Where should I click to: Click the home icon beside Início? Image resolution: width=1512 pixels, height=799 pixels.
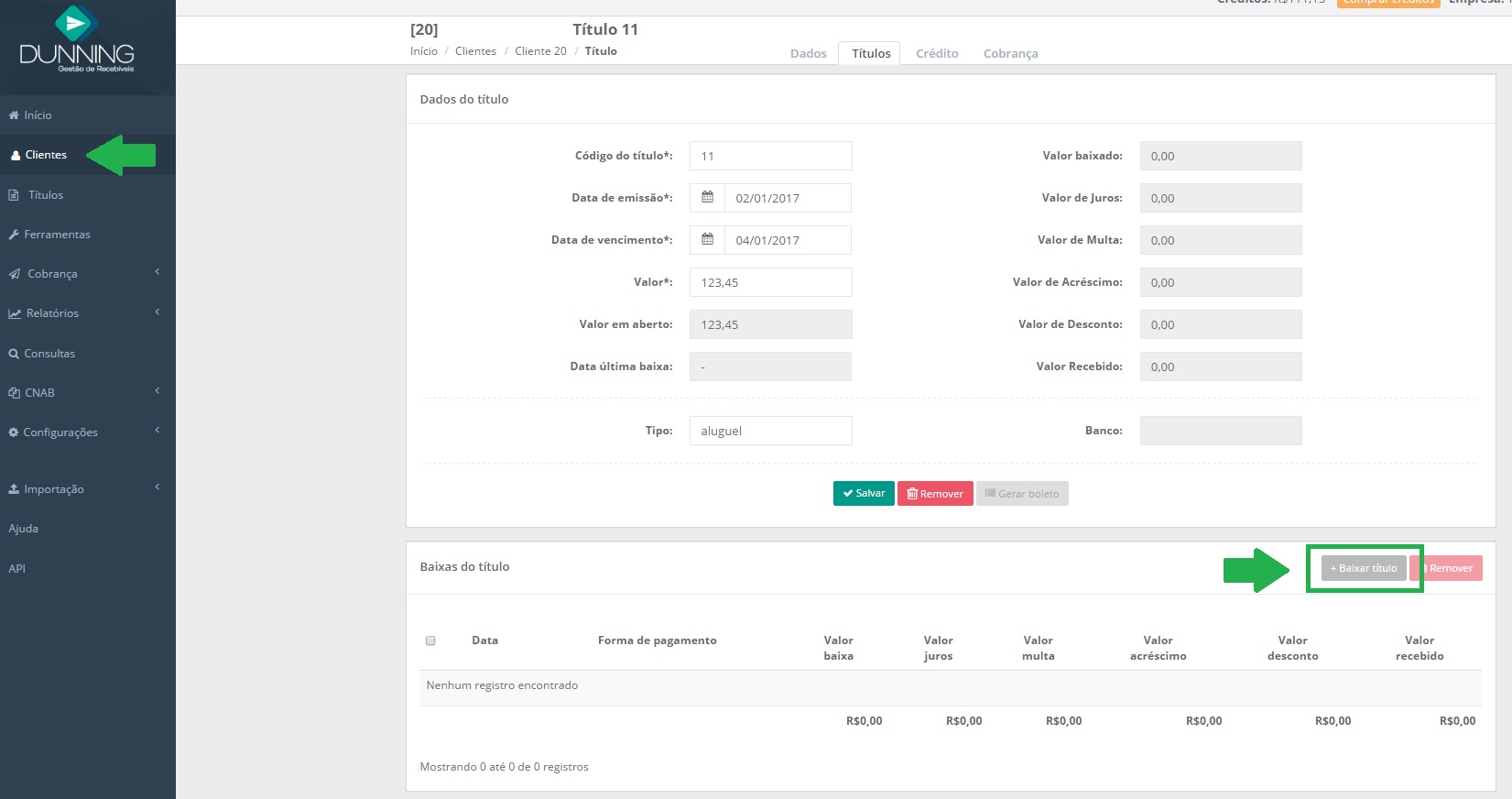(x=14, y=115)
